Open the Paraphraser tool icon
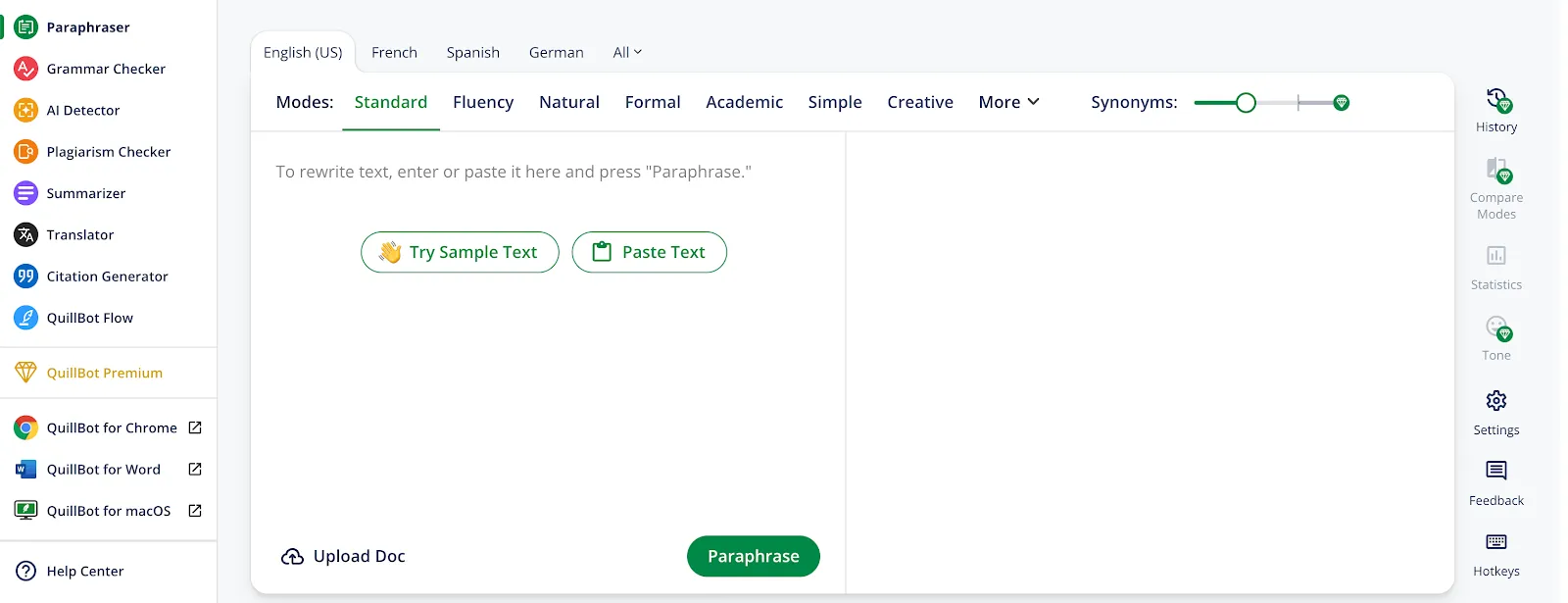 point(25,27)
